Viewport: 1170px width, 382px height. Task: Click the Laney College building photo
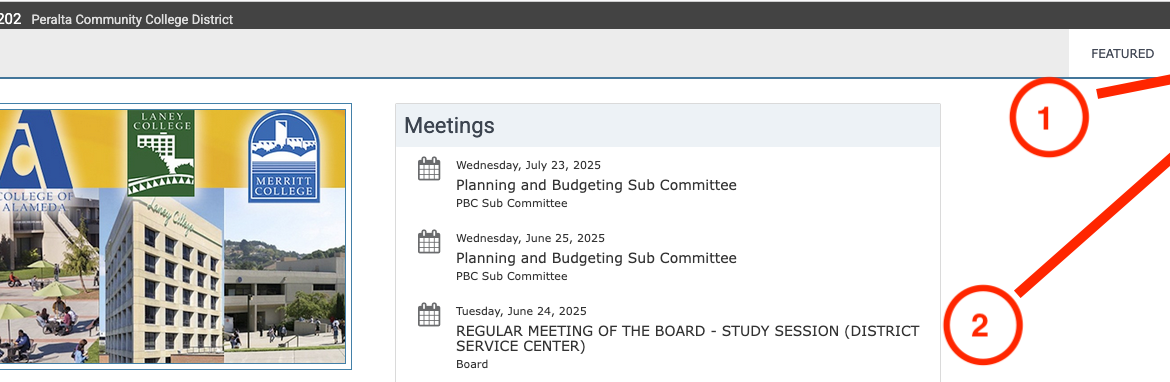(163, 278)
